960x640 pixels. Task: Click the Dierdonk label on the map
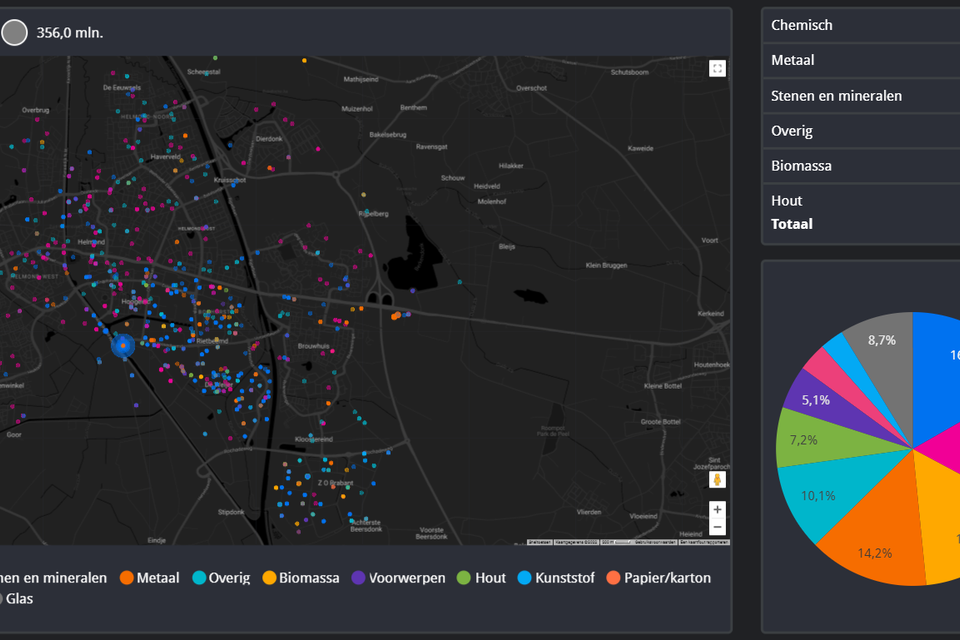pos(269,138)
